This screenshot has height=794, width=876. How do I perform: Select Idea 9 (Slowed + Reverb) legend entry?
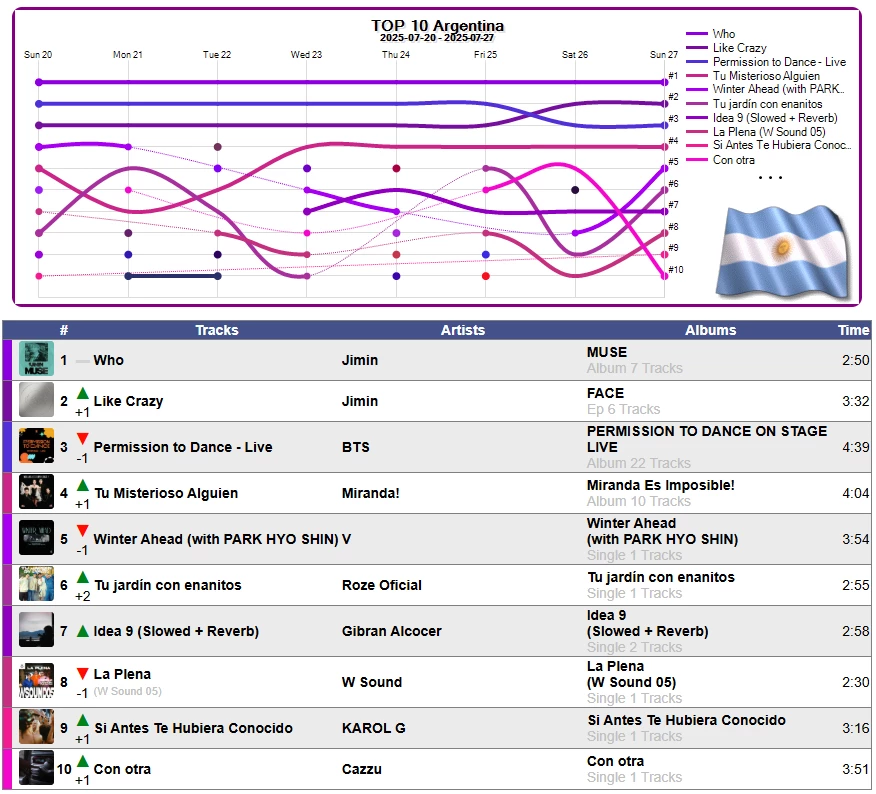(775, 117)
